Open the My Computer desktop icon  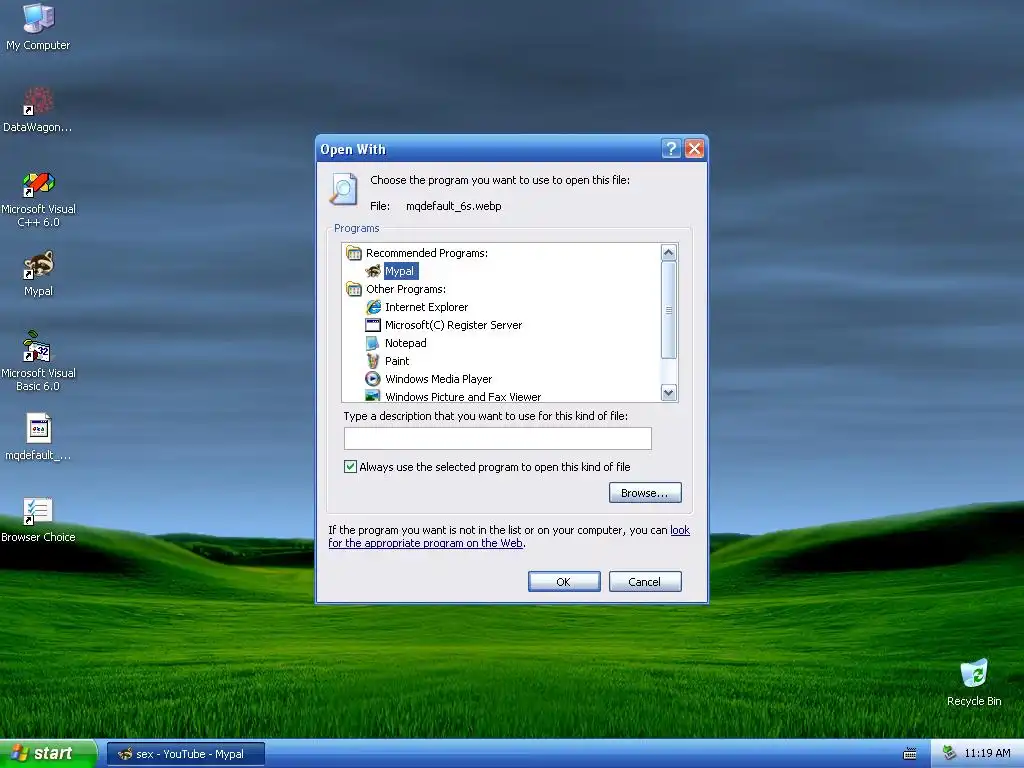coord(38,26)
